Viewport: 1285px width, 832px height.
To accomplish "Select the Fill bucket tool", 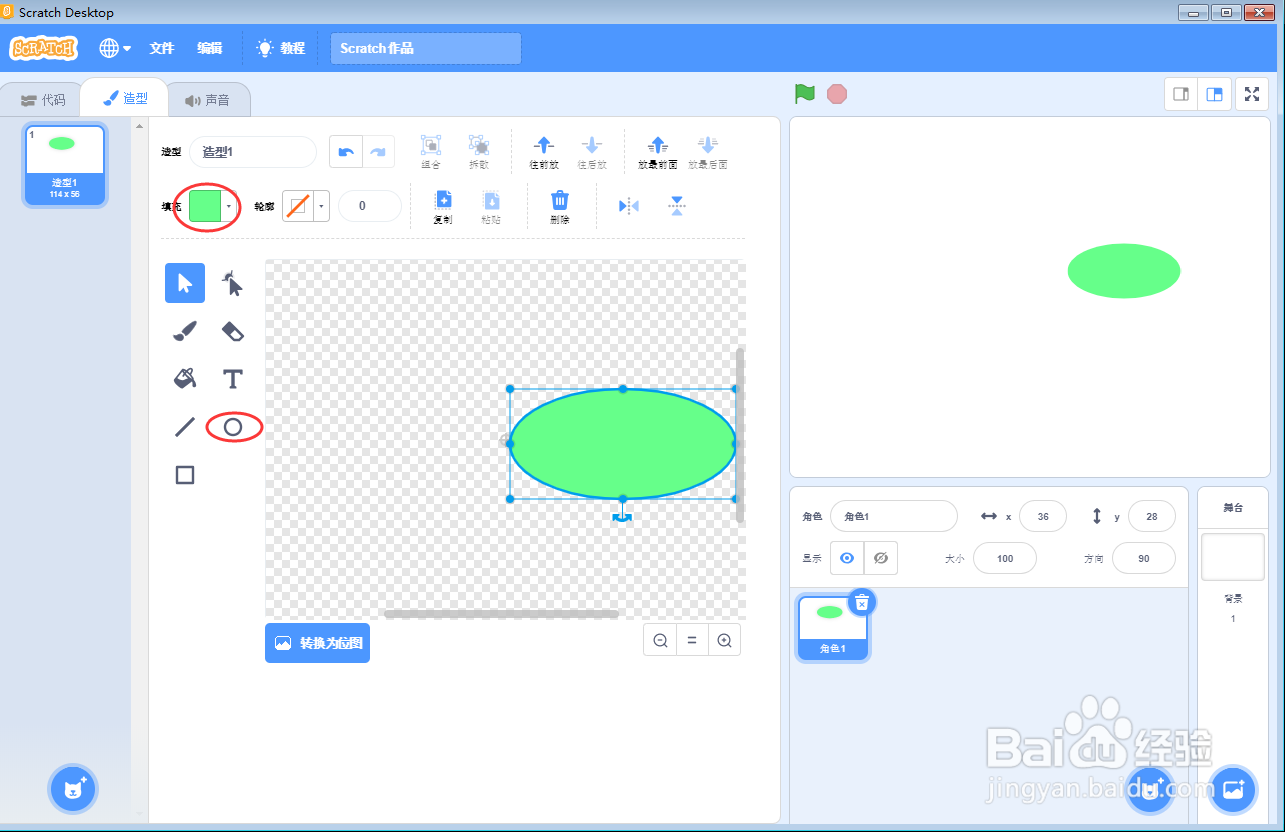I will (185, 379).
